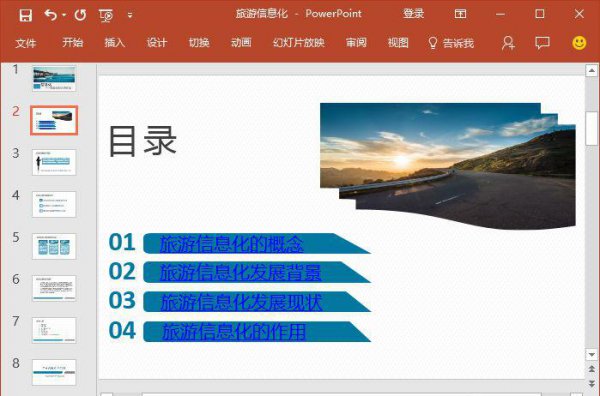Select slide 8 thumbnail
The height and width of the screenshot is (396, 600).
point(54,372)
